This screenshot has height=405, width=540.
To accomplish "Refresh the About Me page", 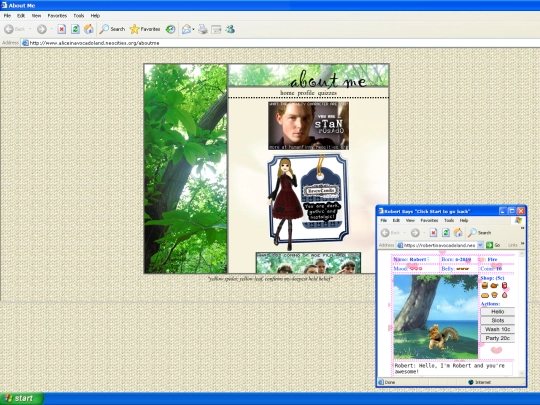I will 75,29.
